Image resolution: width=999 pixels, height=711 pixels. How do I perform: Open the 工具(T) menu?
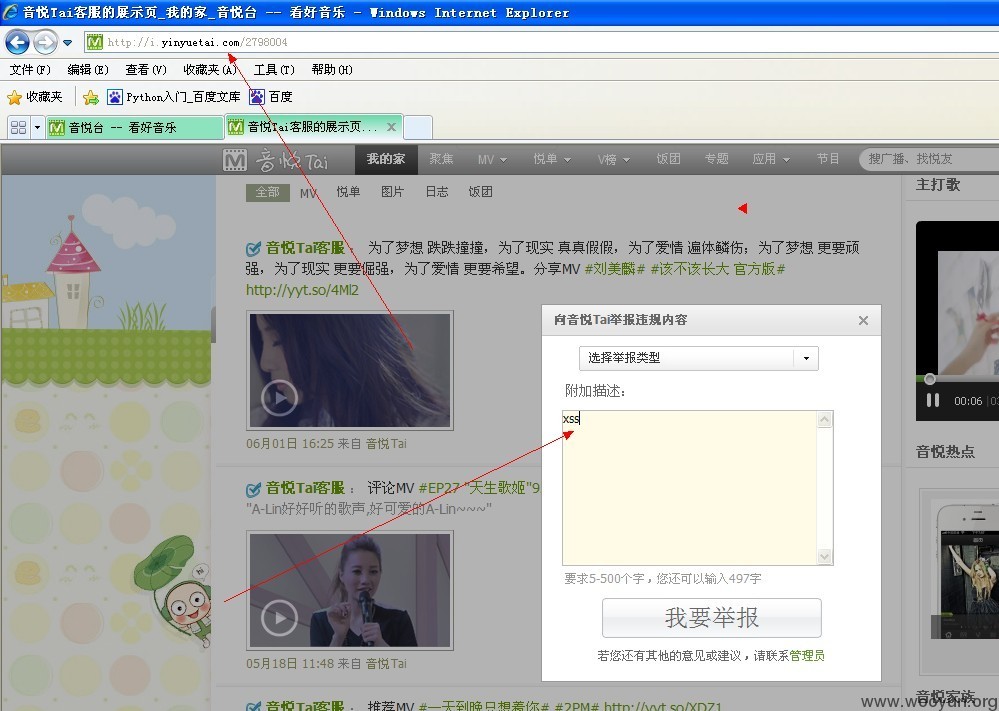pos(274,69)
